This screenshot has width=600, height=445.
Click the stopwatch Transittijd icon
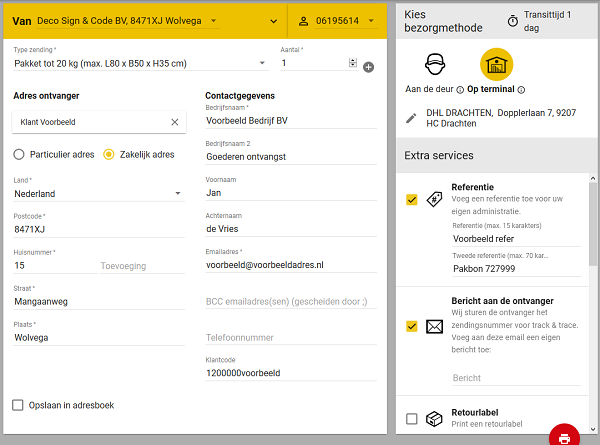[513, 21]
